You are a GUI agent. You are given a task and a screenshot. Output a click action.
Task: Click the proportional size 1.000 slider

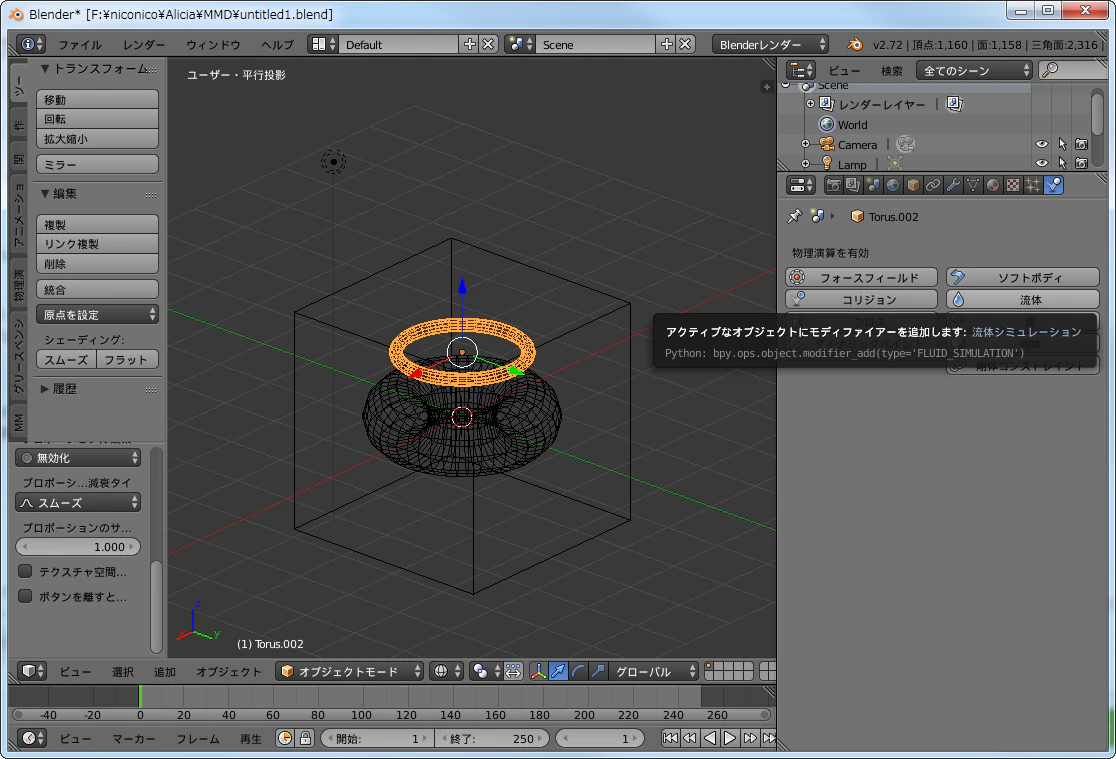78,547
